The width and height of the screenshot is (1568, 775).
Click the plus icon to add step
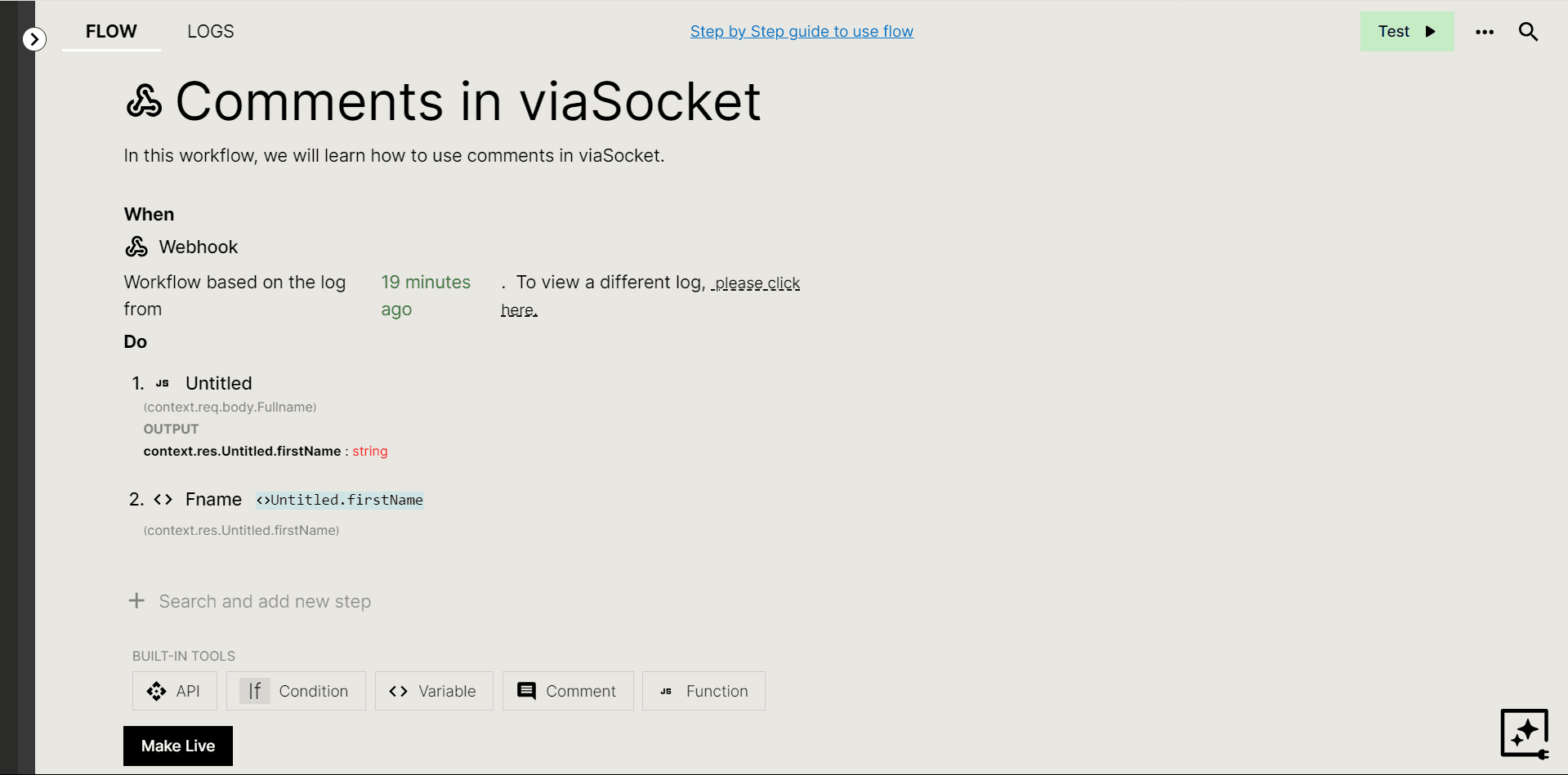pyautogui.click(x=136, y=601)
